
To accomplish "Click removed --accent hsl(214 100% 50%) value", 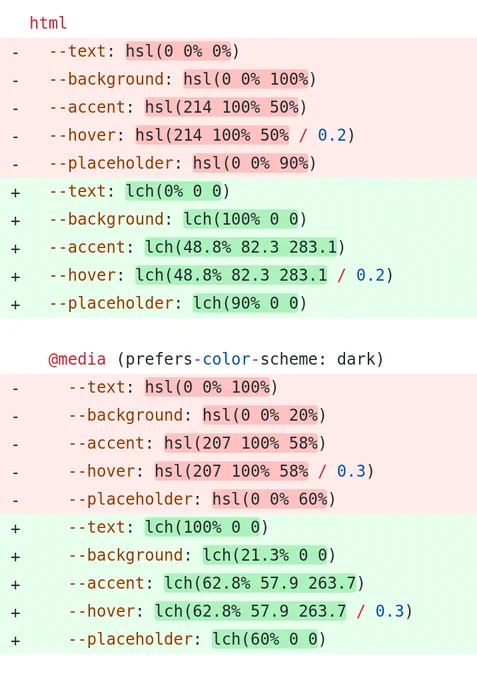I will 225,107.
